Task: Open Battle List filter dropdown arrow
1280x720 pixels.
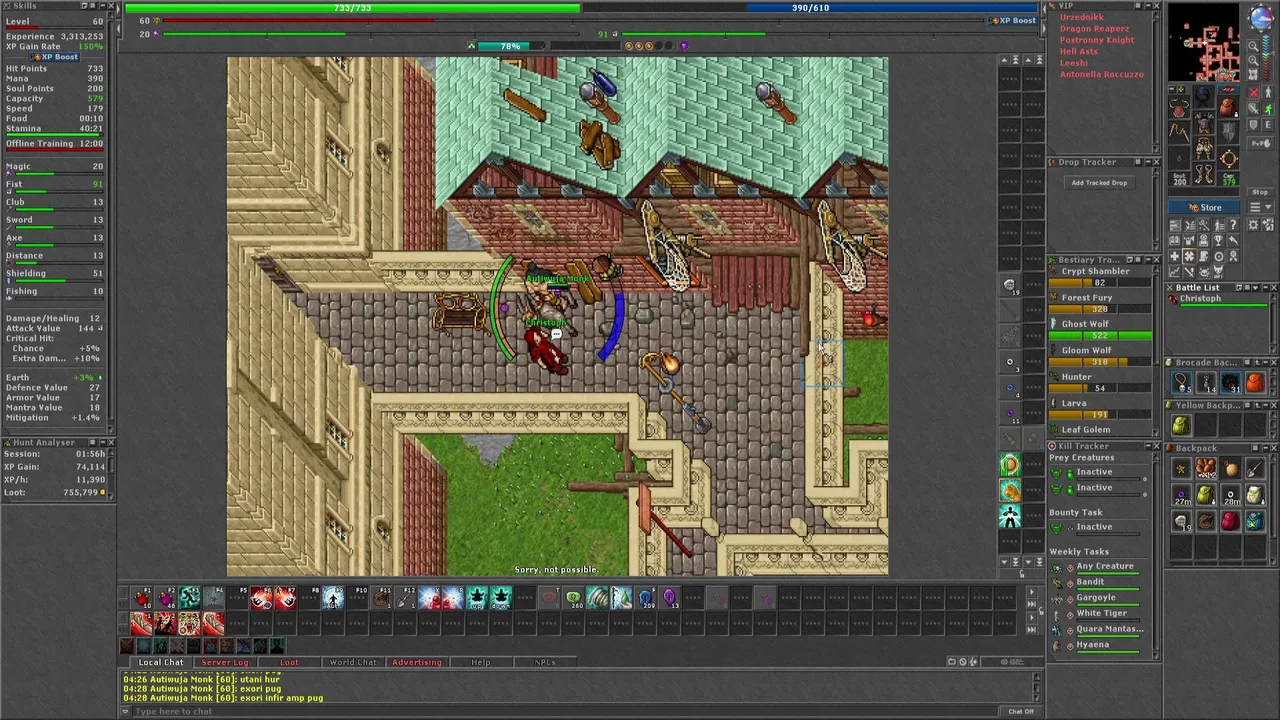Action: pyautogui.click(x=1255, y=287)
